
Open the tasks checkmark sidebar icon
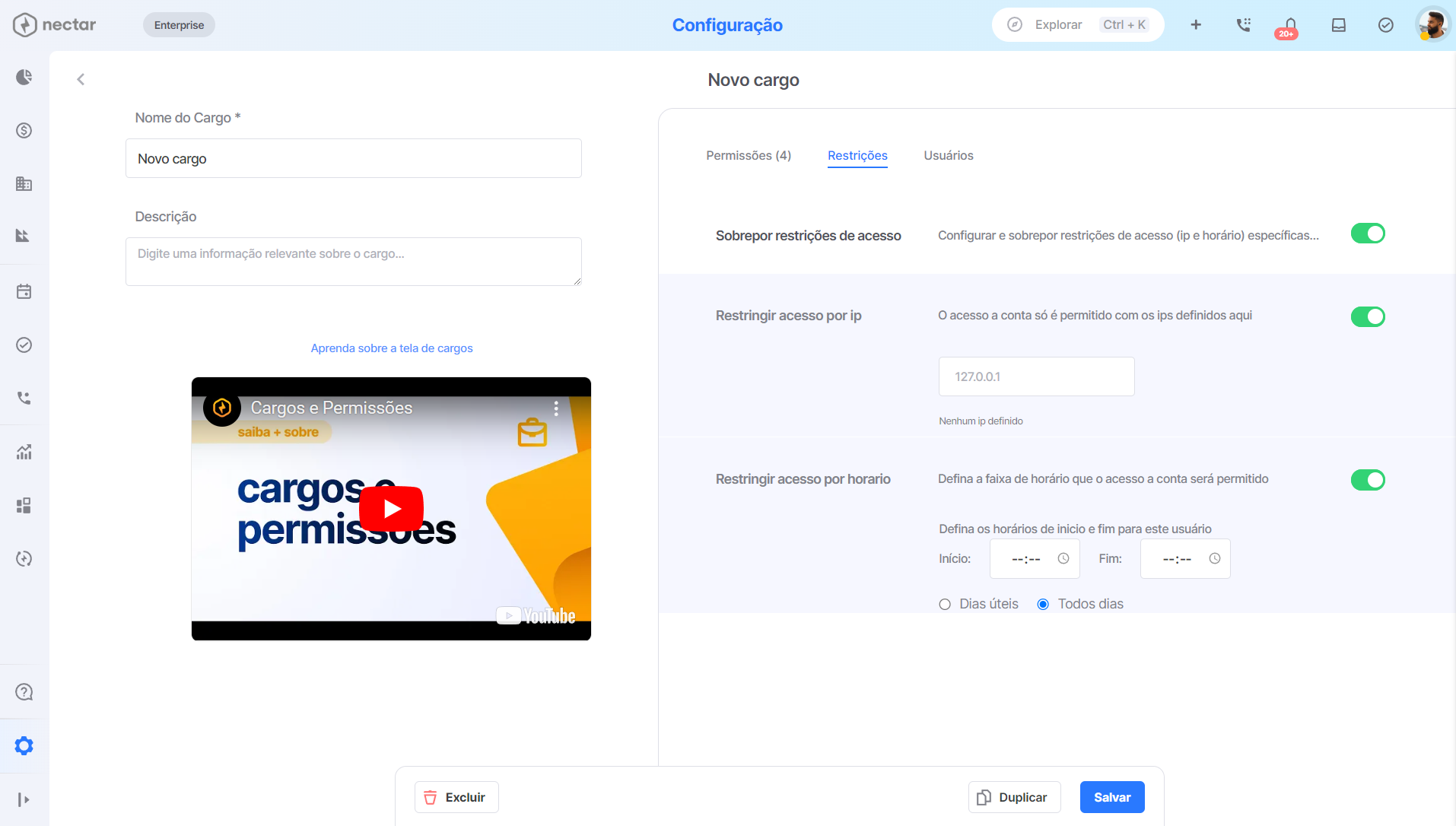(24, 345)
